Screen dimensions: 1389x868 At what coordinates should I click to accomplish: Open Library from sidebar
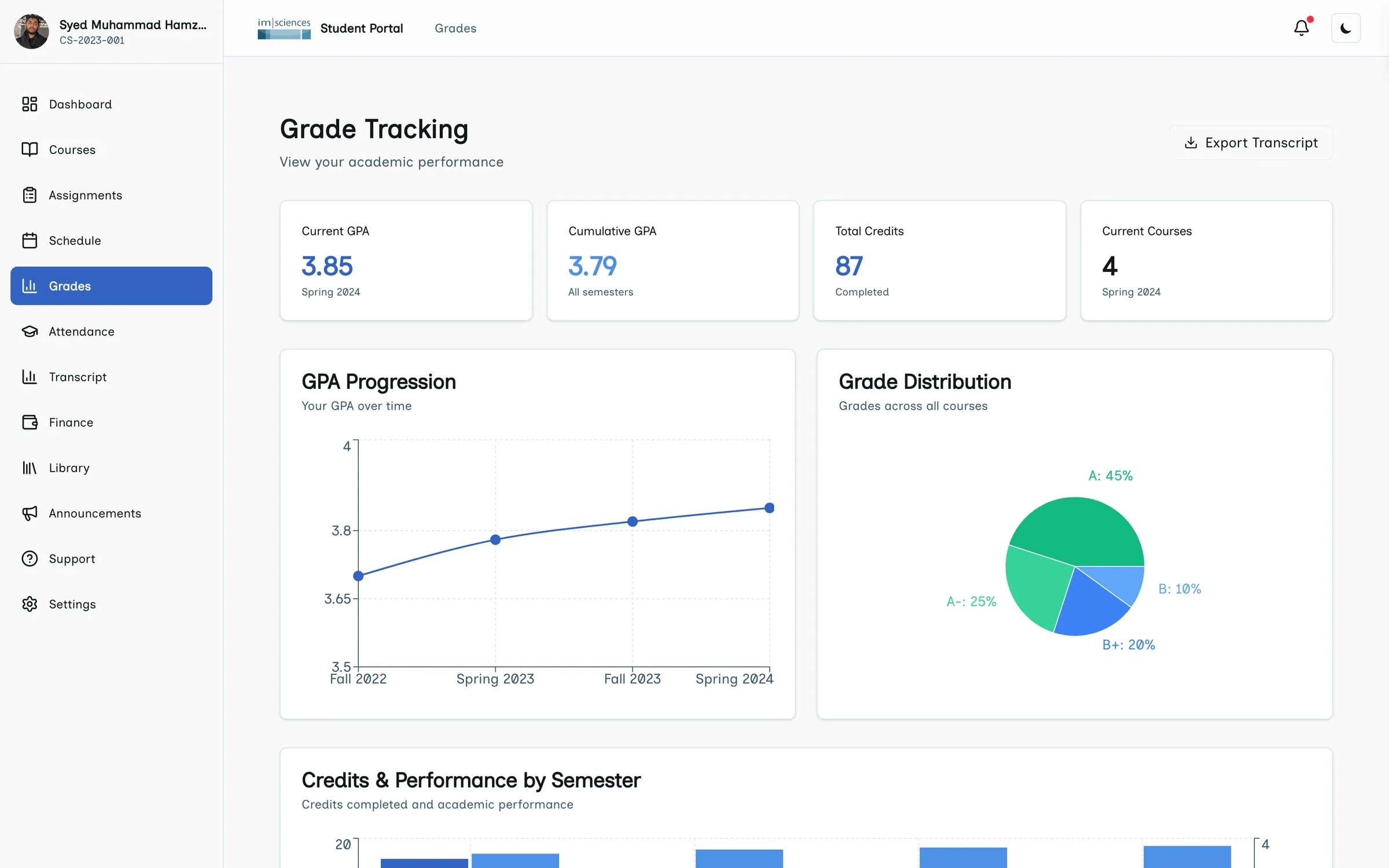(x=111, y=468)
